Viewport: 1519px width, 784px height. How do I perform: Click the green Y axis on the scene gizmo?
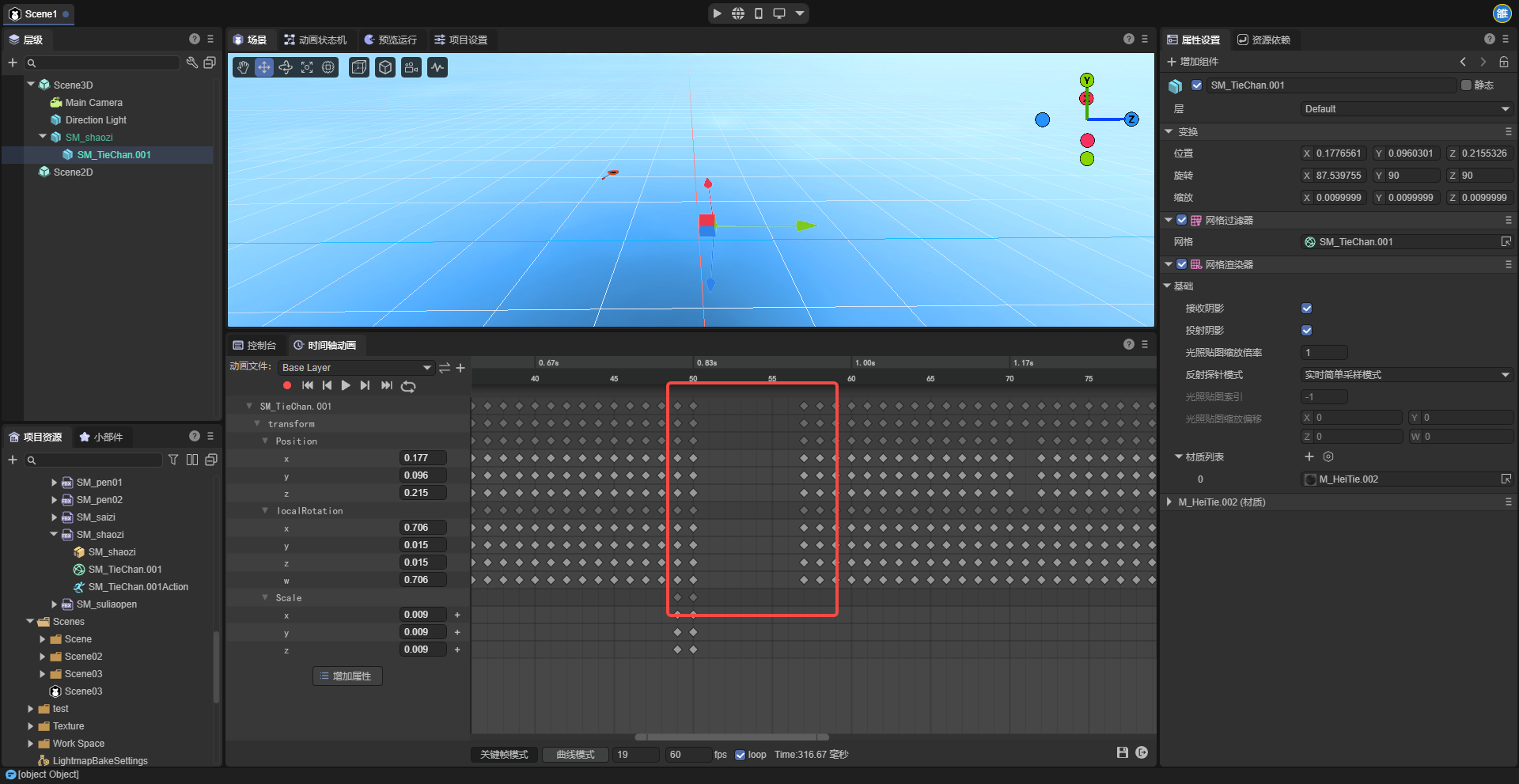point(1087,80)
